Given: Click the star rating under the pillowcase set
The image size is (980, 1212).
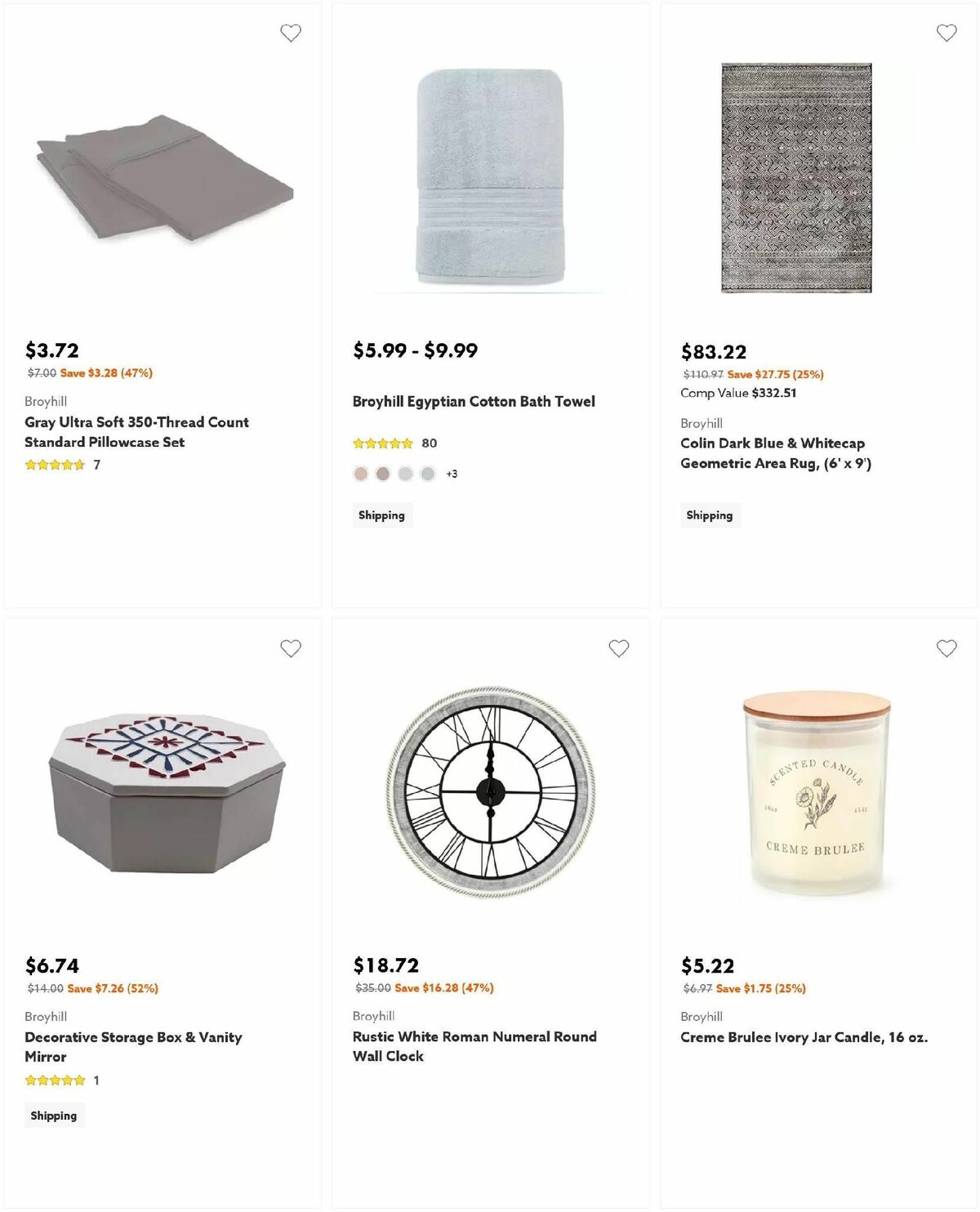Looking at the screenshot, I should click(53, 464).
